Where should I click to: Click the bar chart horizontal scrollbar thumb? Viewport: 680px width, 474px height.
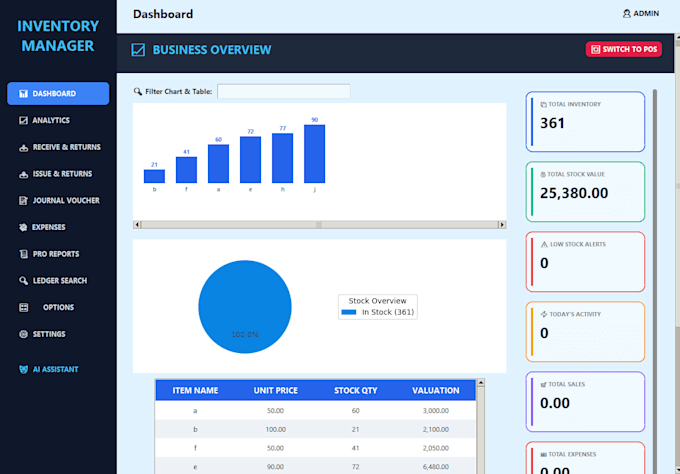(x=319, y=225)
